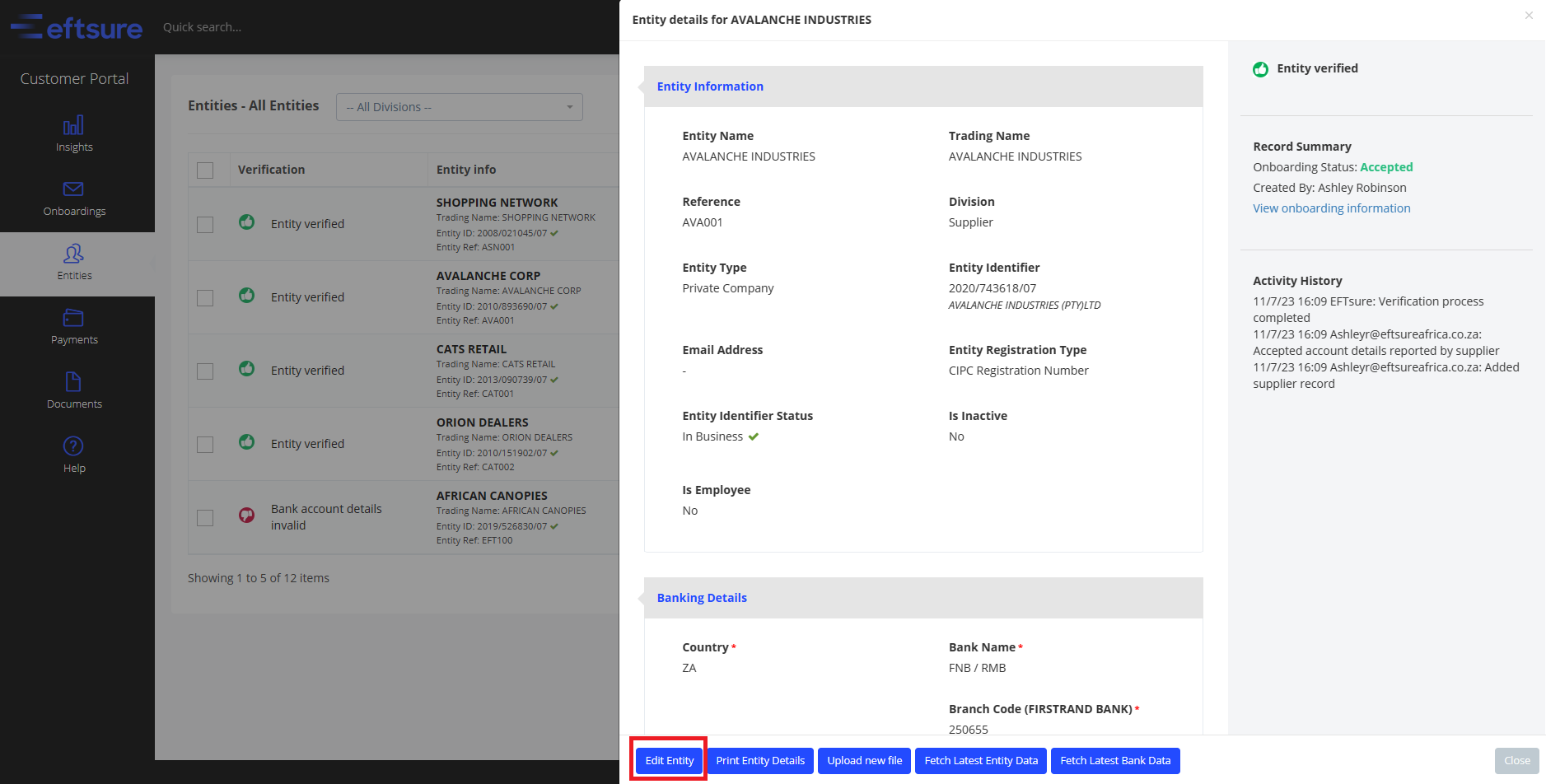This screenshot has height=784, width=1546.
Task: Click invalid bank details icon for AFRICAN CANOPIES
Action: coord(246,515)
